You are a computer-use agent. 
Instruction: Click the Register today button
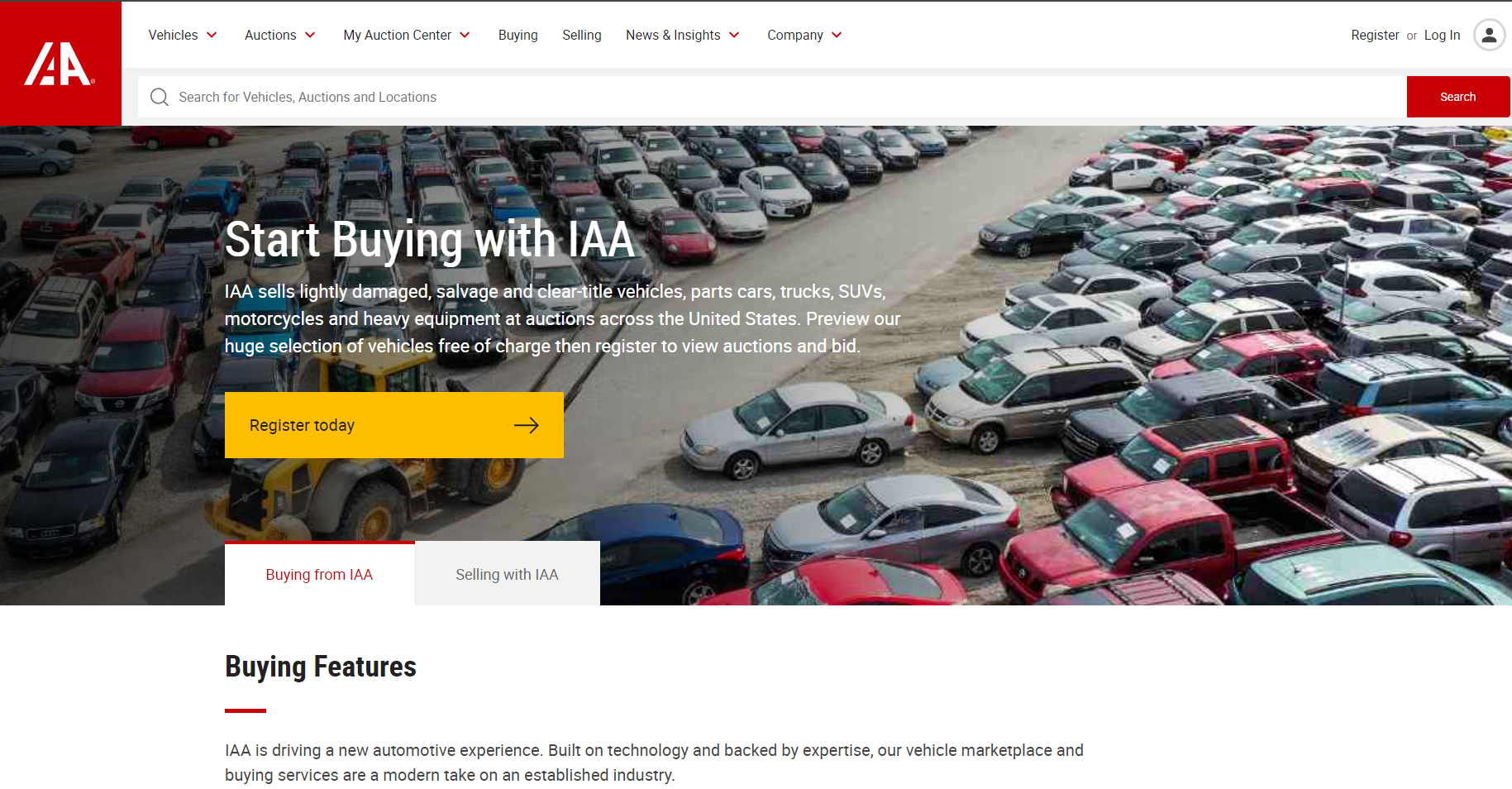point(394,425)
